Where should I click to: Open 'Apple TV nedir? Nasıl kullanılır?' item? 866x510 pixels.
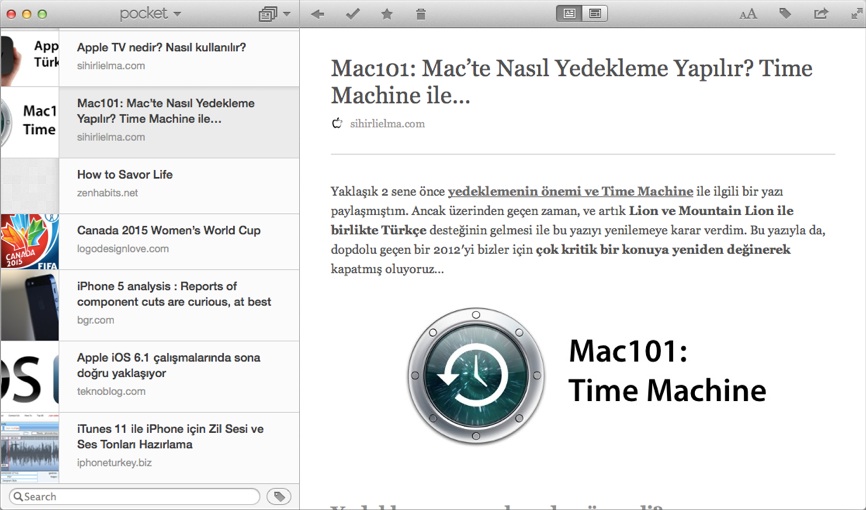pos(161,47)
